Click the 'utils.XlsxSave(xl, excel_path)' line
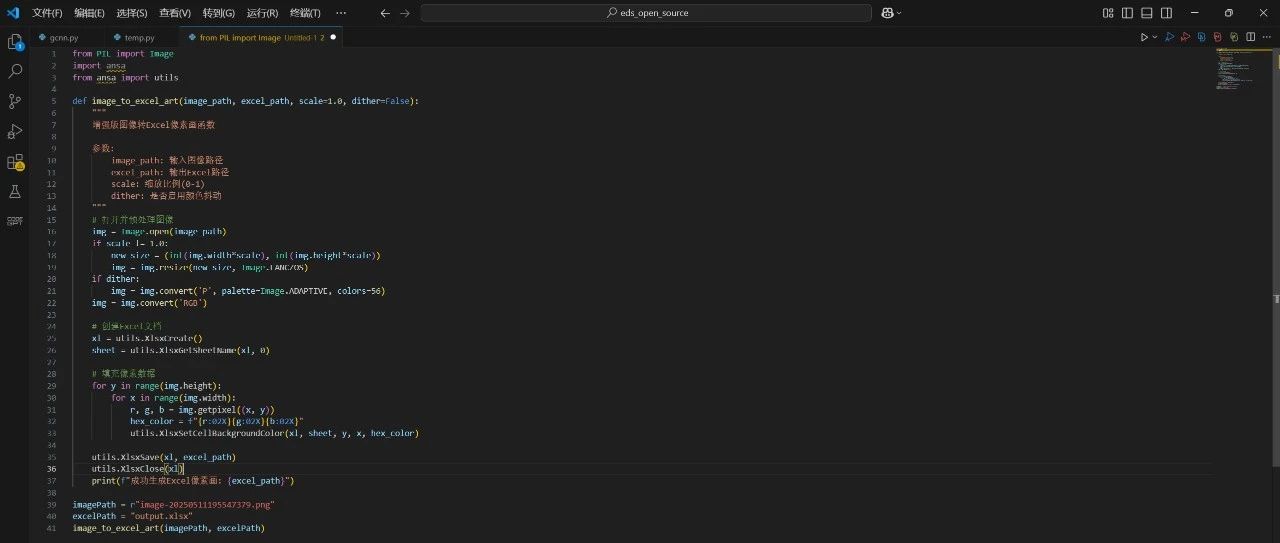Image resolution: width=1280 pixels, height=543 pixels. tap(164, 456)
